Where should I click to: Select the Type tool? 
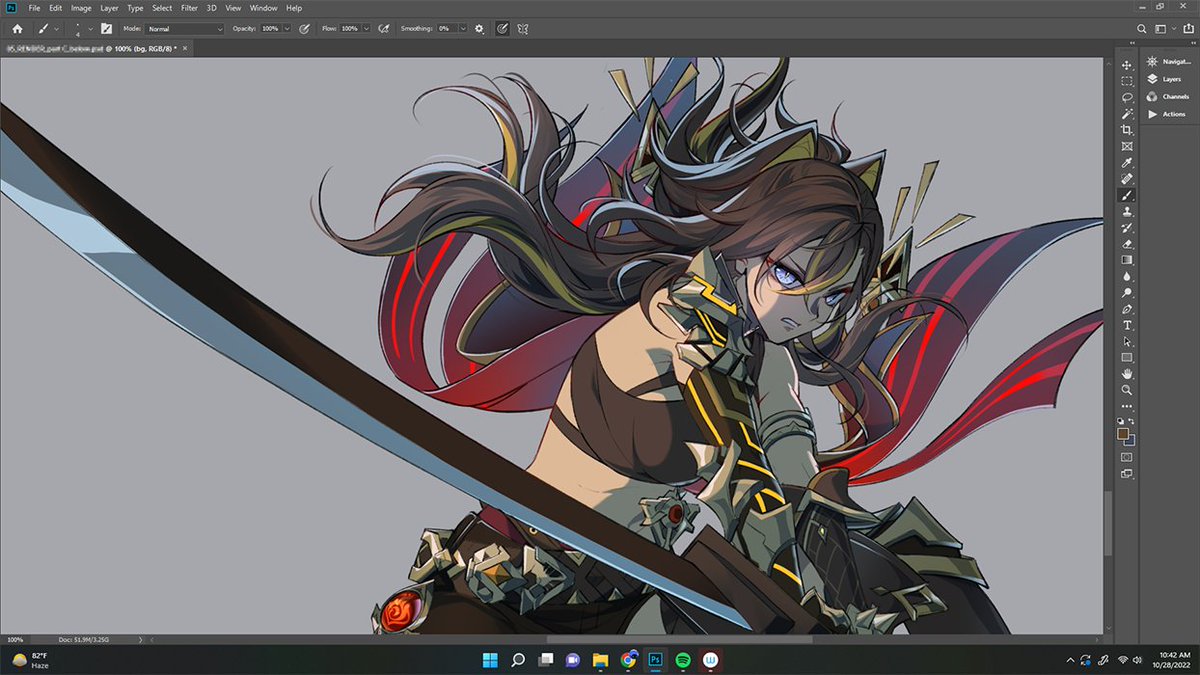[x=1127, y=325]
